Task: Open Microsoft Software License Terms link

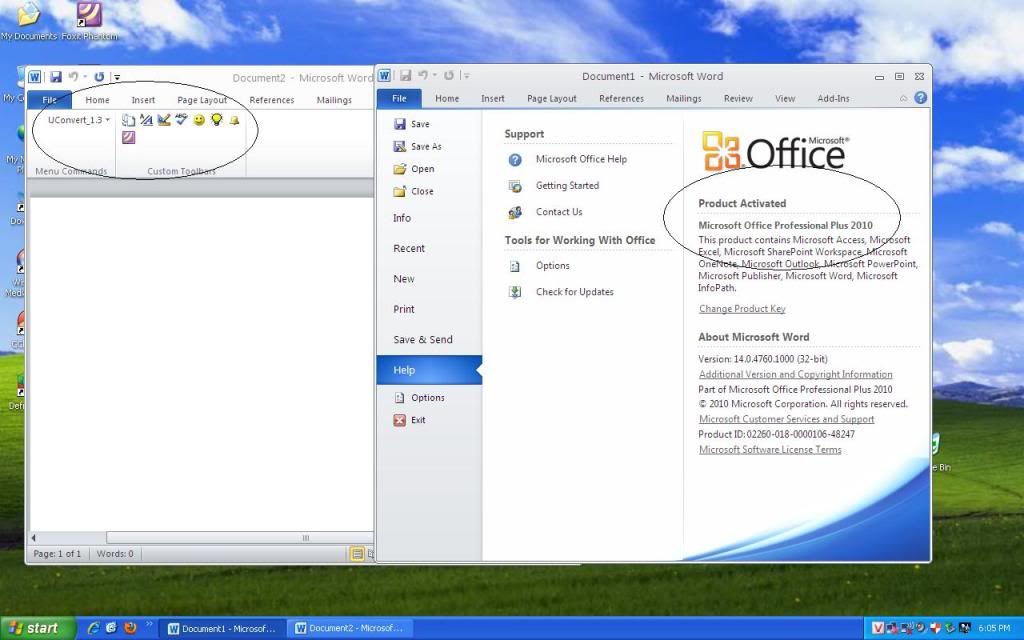Action: pos(770,449)
